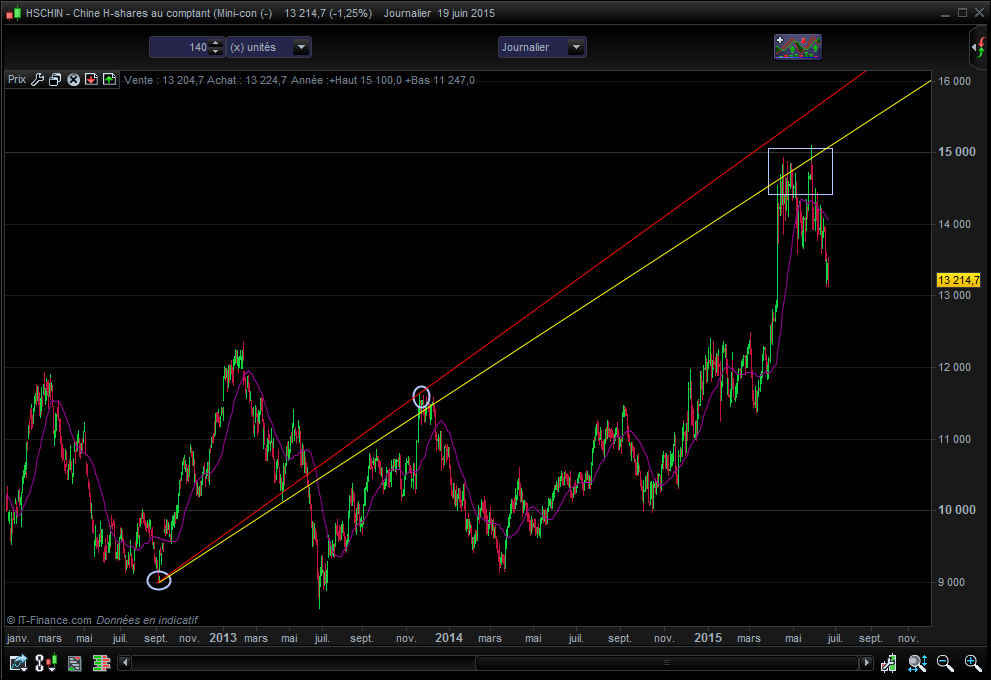Click the Vente : 13 204,7 quote text

point(164,80)
